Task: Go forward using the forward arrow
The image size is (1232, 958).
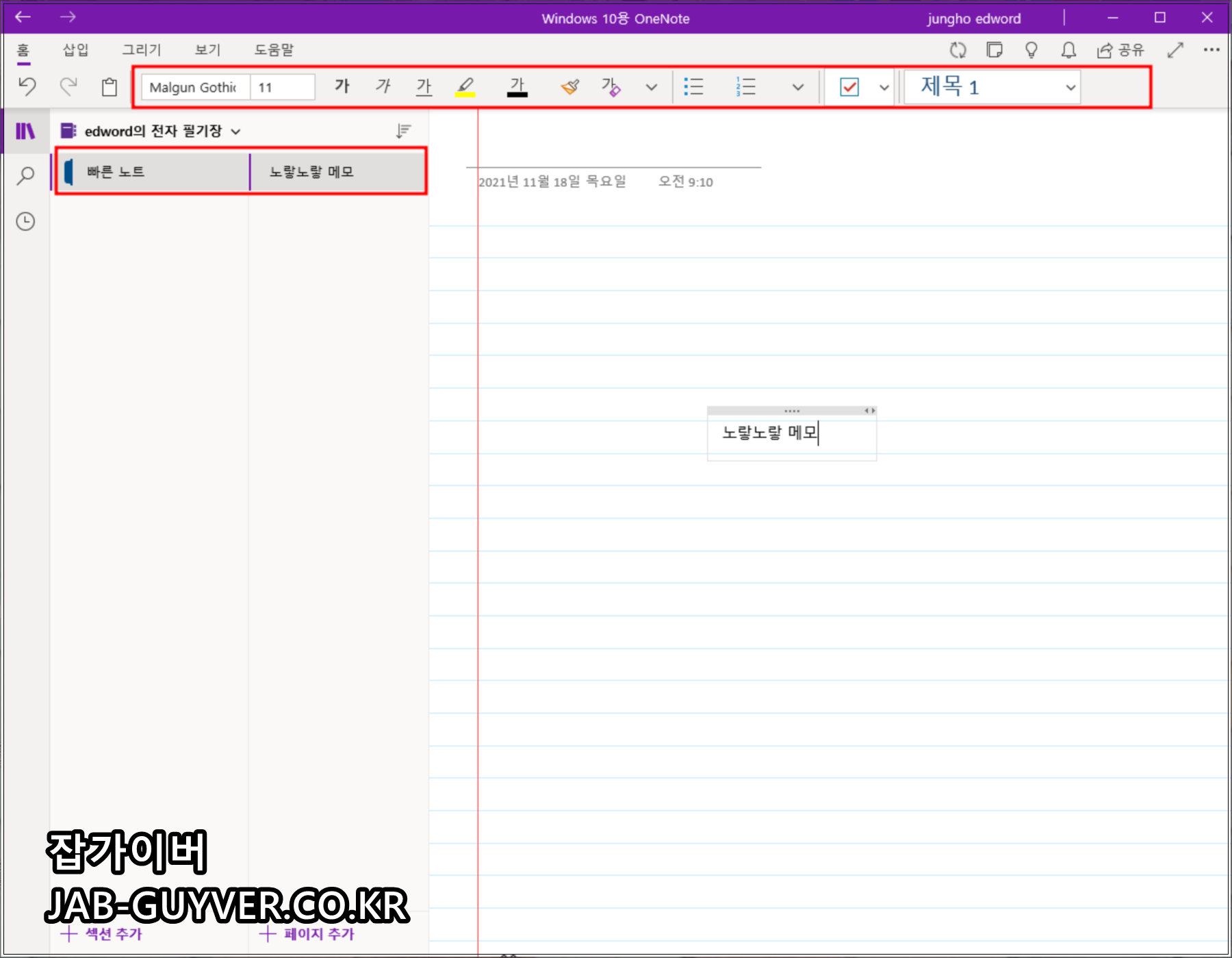Action: click(x=67, y=17)
